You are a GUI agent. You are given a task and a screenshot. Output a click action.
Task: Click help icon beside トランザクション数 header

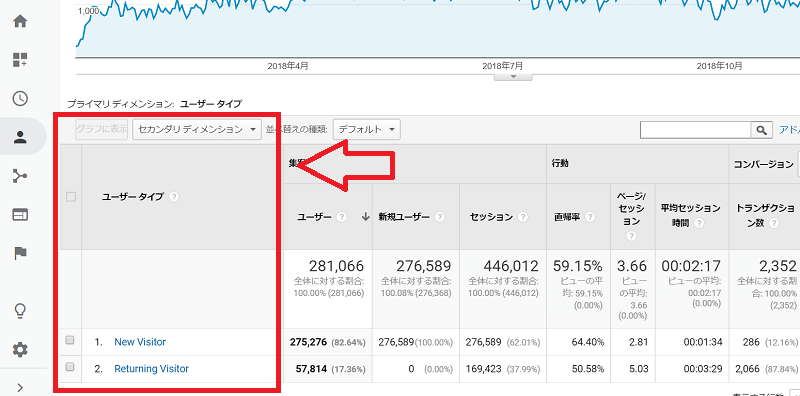click(x=774, y=223)
